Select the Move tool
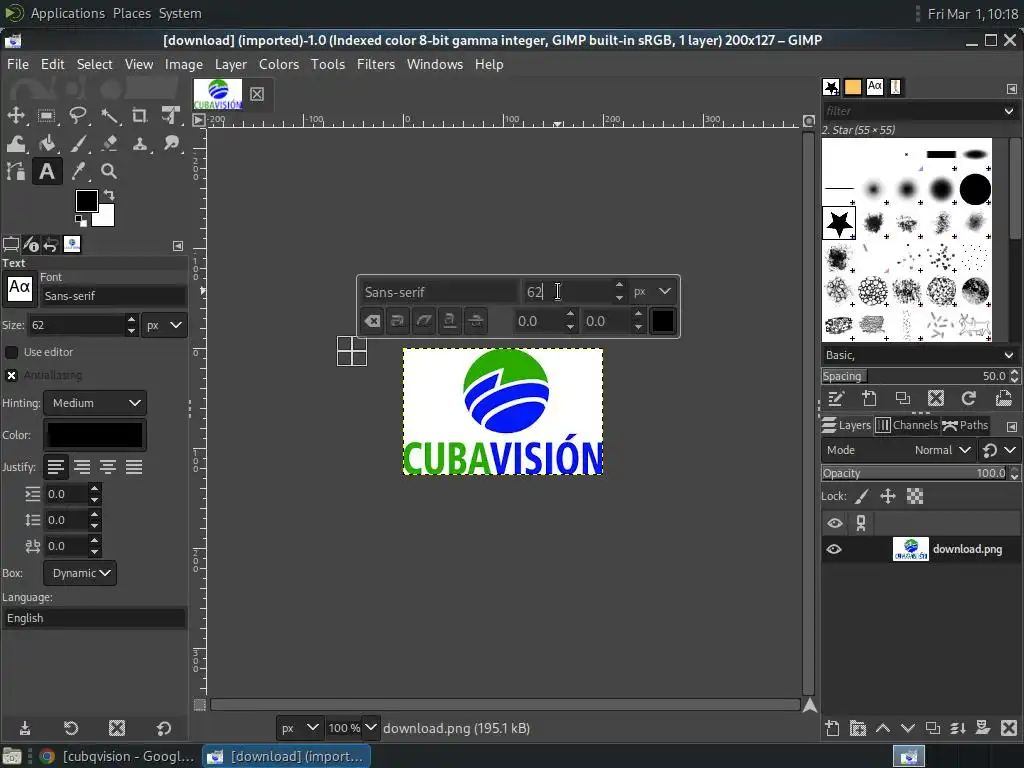This screenshot has height=768, width=1024. [x=16, y=116]
